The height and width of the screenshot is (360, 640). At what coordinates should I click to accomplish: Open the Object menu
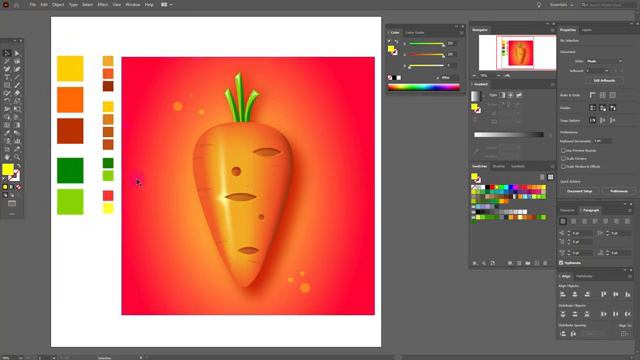pos(58,5)
